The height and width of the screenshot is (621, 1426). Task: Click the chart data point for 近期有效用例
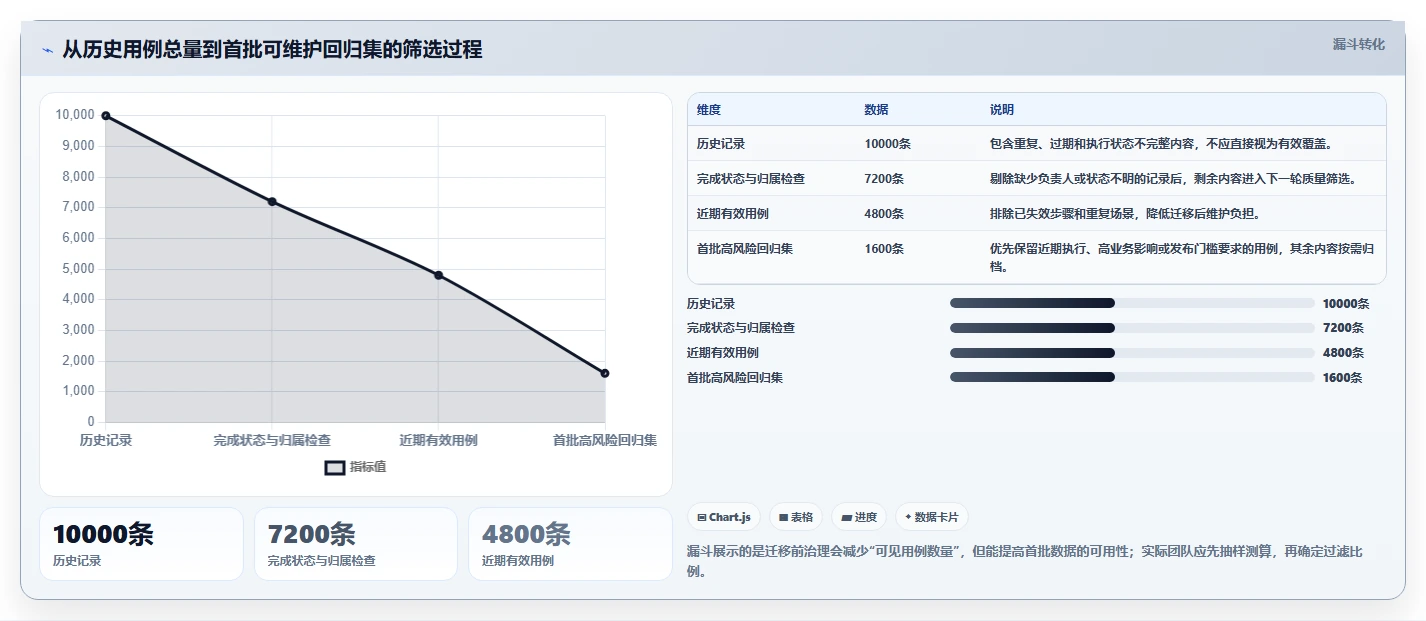438,275
